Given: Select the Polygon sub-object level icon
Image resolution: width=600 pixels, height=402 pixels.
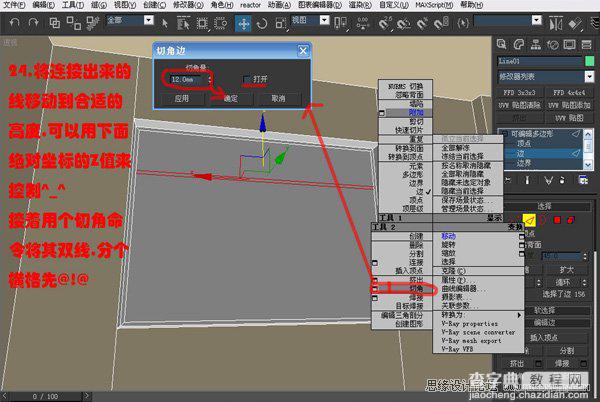Looking at the screenshot, I should coord(557,220).
